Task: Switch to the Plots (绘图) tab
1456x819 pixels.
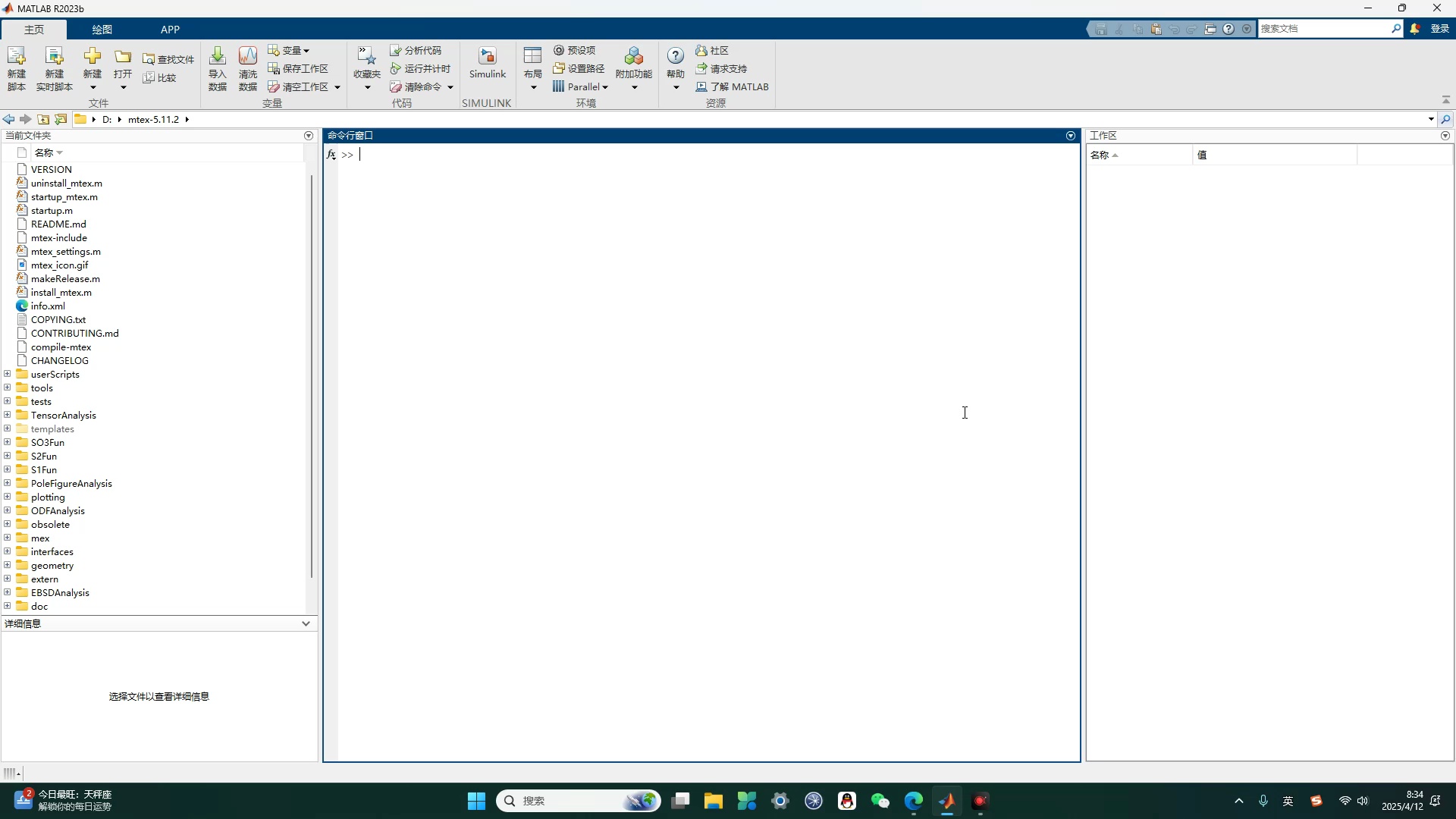Action: coord(102,29)
